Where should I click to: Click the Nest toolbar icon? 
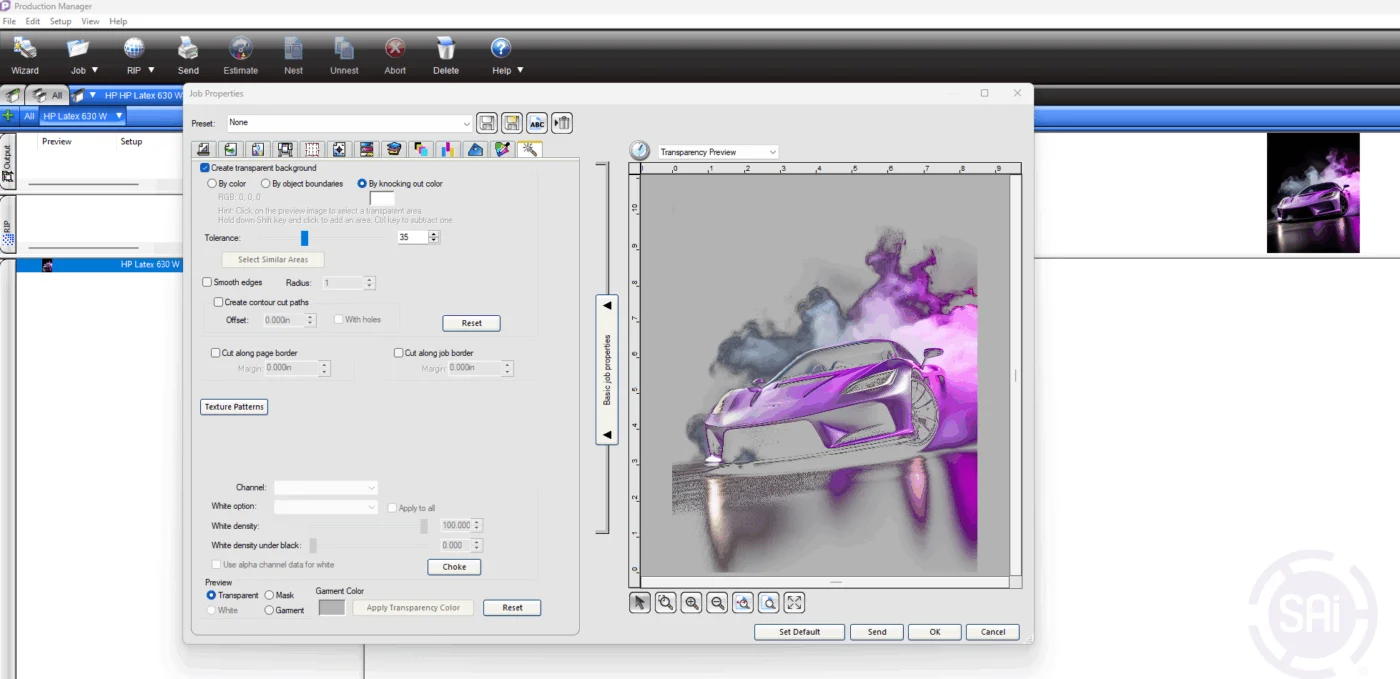293,56
